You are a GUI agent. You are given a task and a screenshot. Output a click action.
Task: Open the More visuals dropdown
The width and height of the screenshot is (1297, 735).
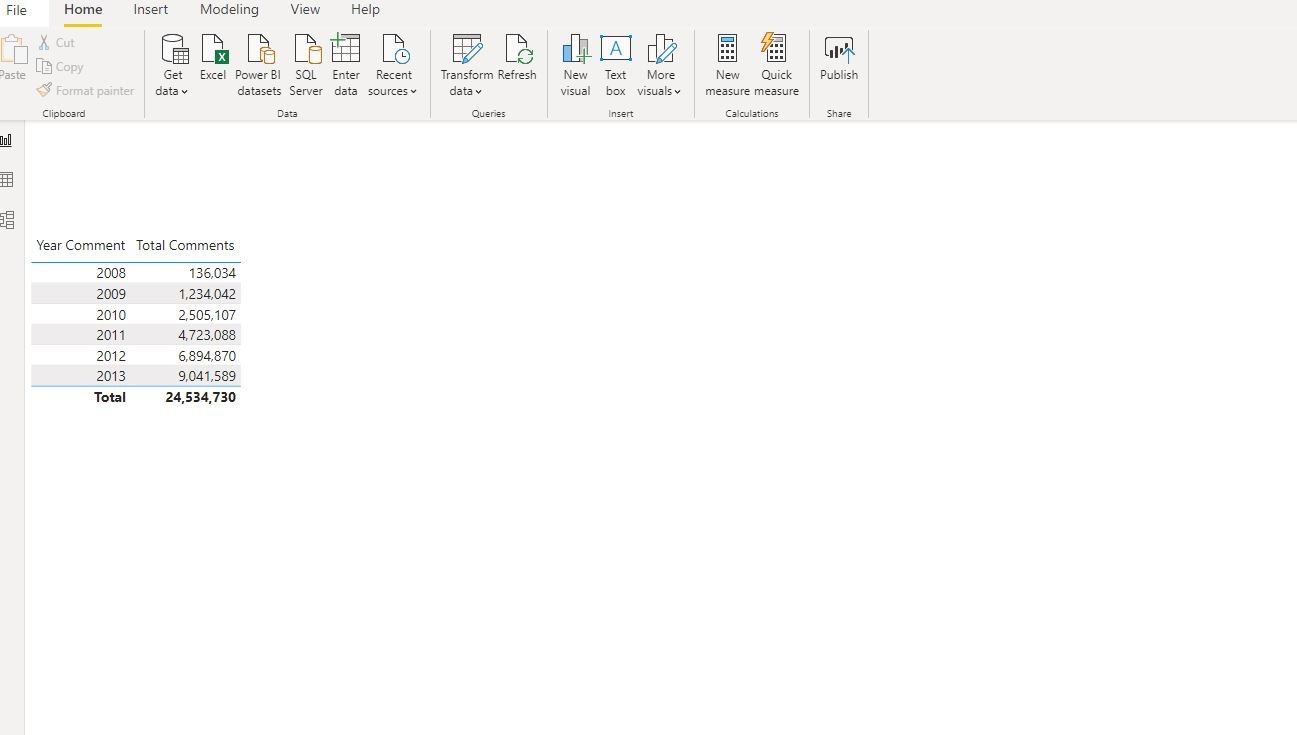(660, 66)
